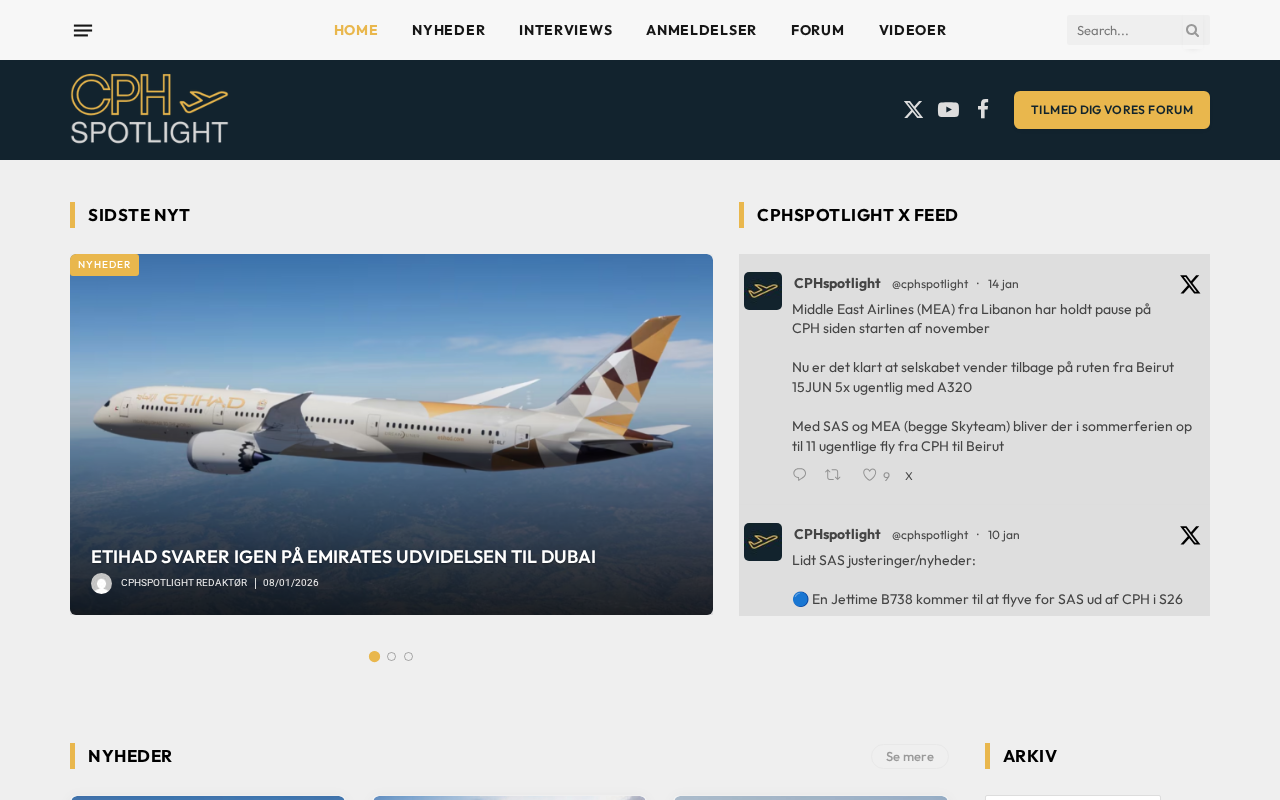Open the Etihad svarer igen article headline
1280x800 pixels.
click(x=343, y=557)
